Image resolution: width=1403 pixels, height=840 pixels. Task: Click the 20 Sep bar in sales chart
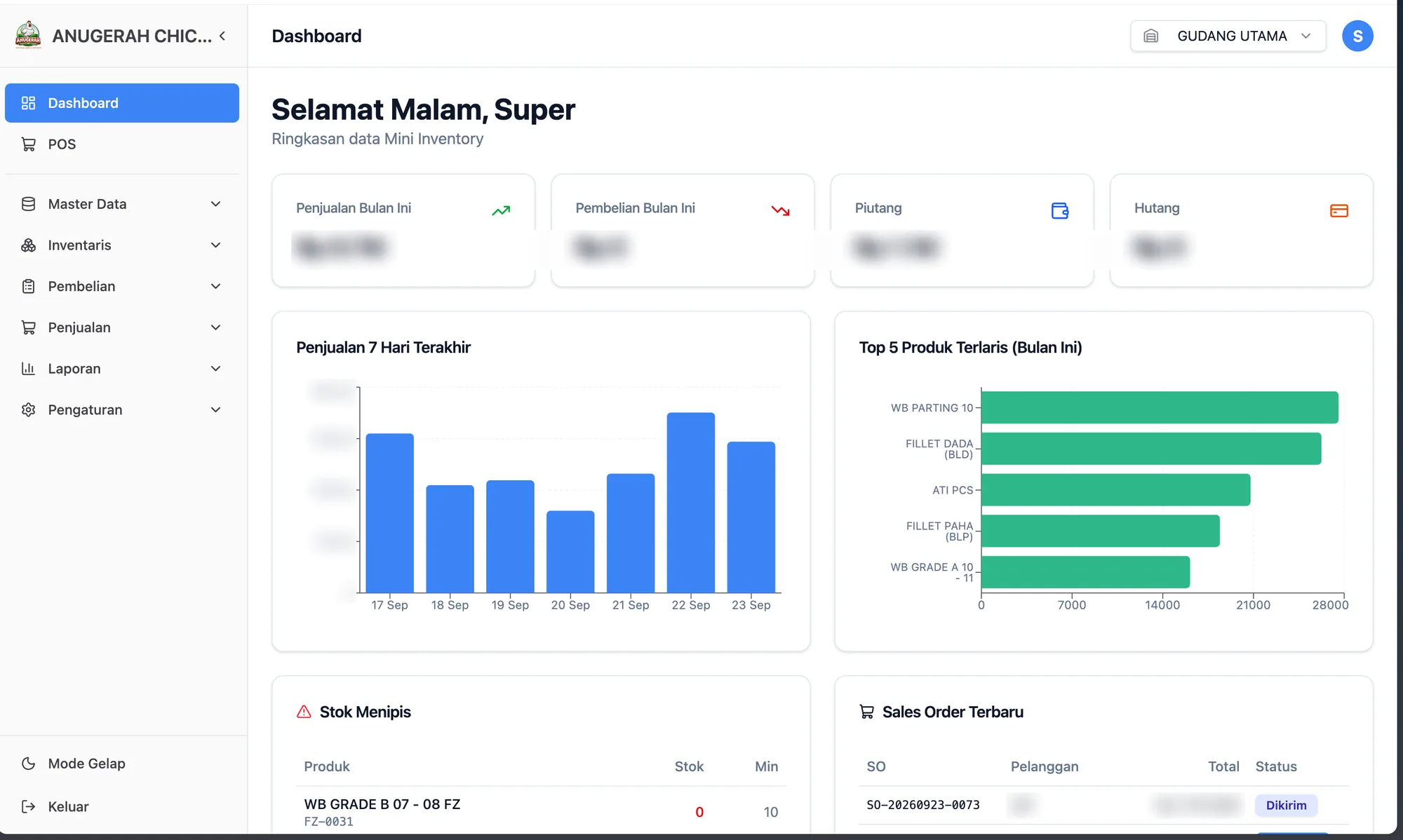click(570, 551)
